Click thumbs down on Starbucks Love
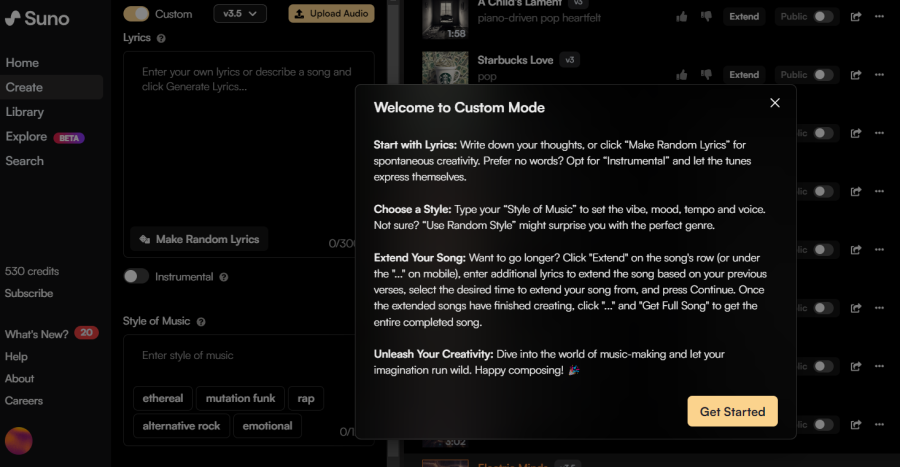The height and width of the screenshot is (467, 900). [706, 75]
